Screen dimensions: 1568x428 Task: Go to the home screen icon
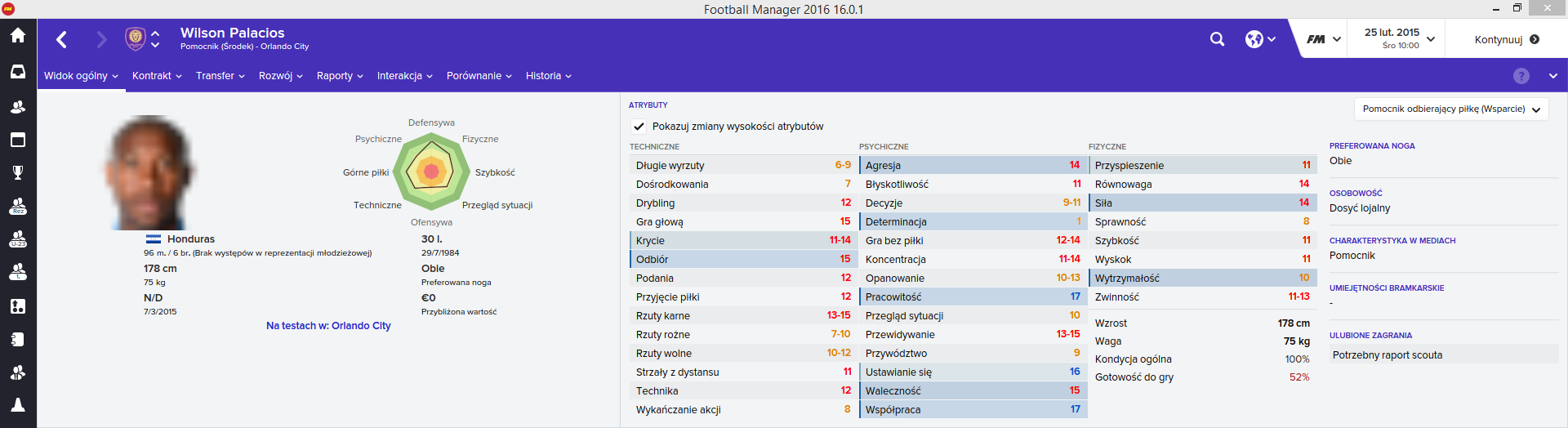(18, 35)
